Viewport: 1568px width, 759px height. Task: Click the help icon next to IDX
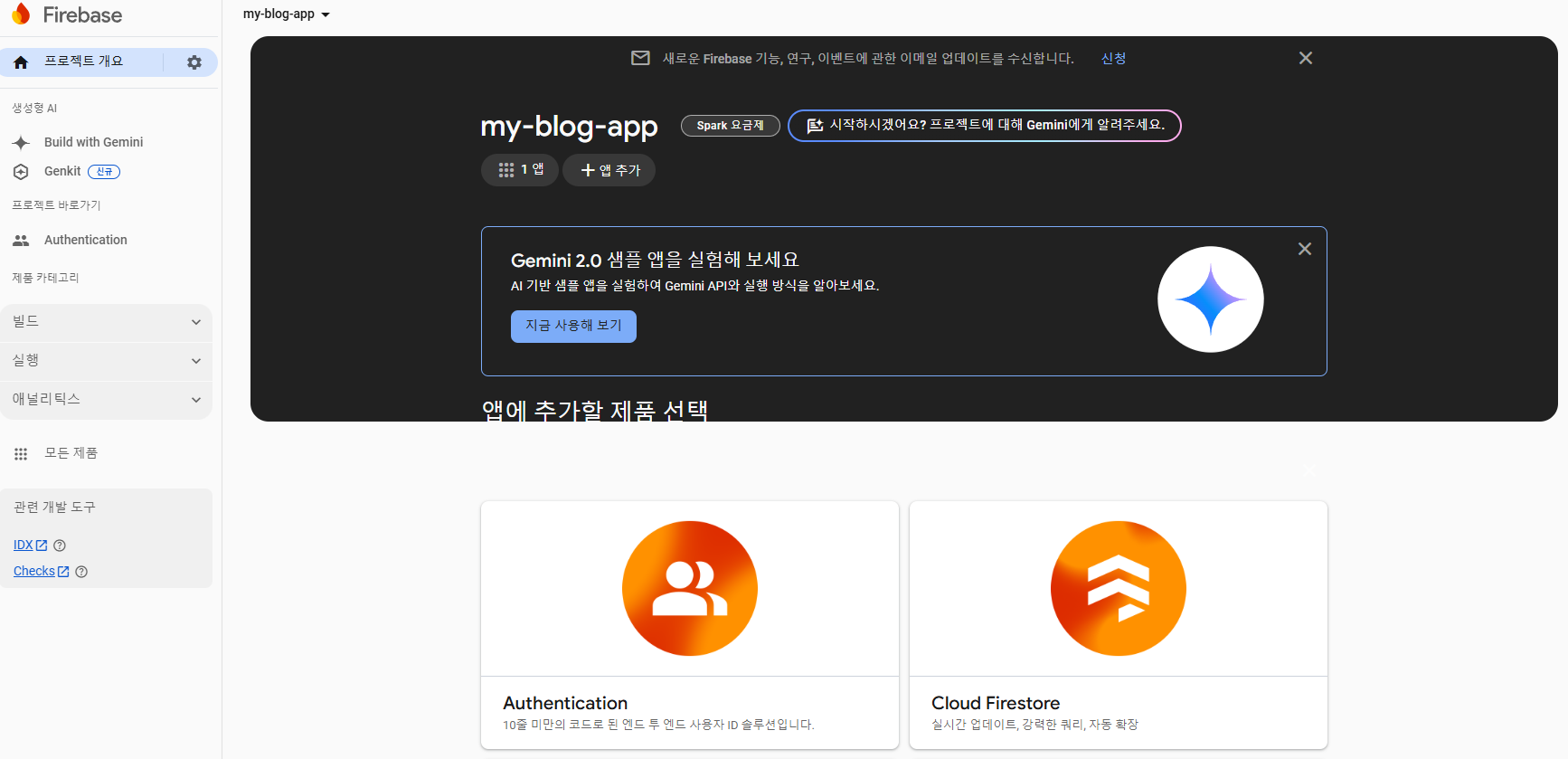pyautogui.click(x=60, y=546)
